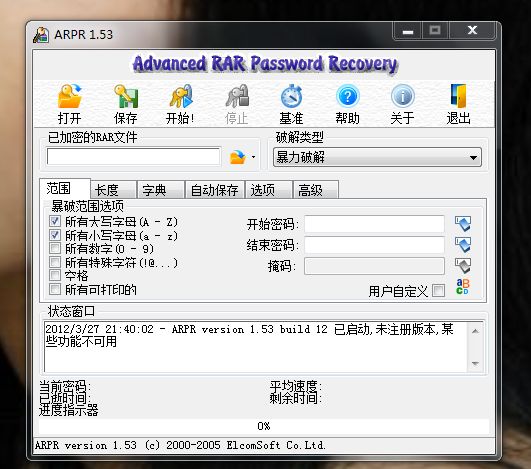Click the icon beside 开始密码 field
This screenshot has width=531, height=469.
click(463, 224)
